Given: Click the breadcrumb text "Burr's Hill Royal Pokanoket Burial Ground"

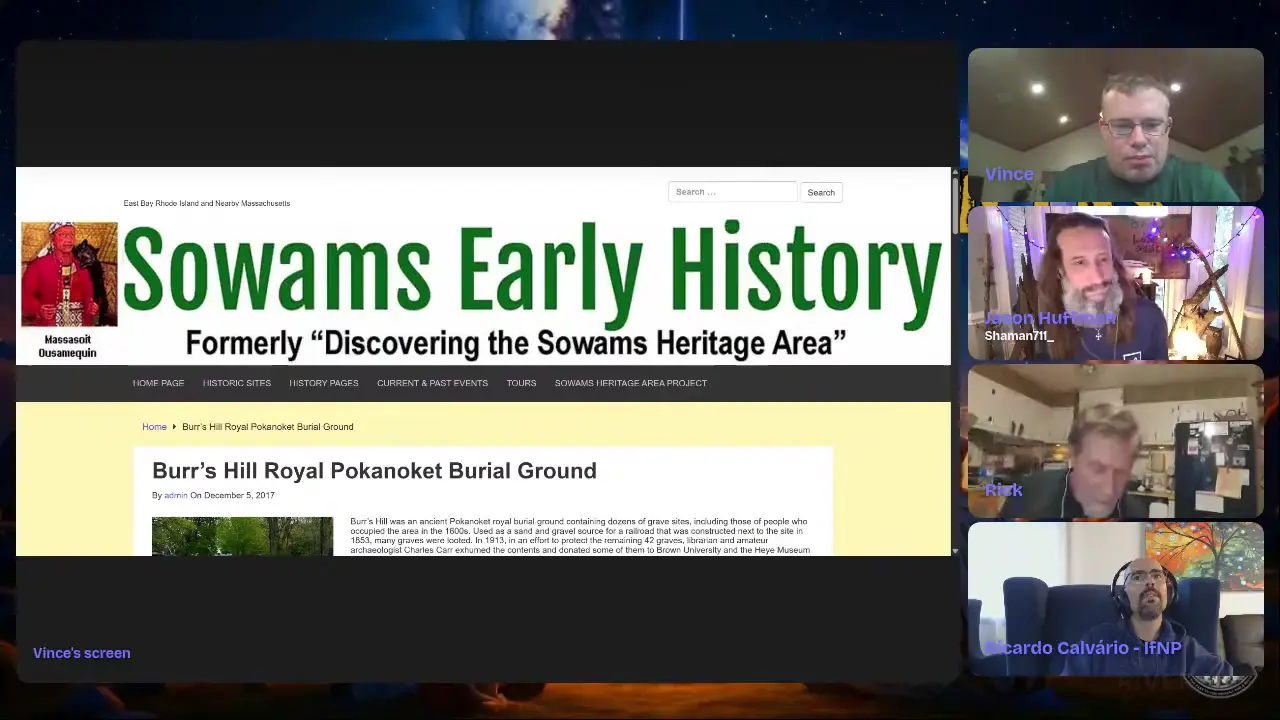Looking at the screenshot, I should click(x=268, y=427).
